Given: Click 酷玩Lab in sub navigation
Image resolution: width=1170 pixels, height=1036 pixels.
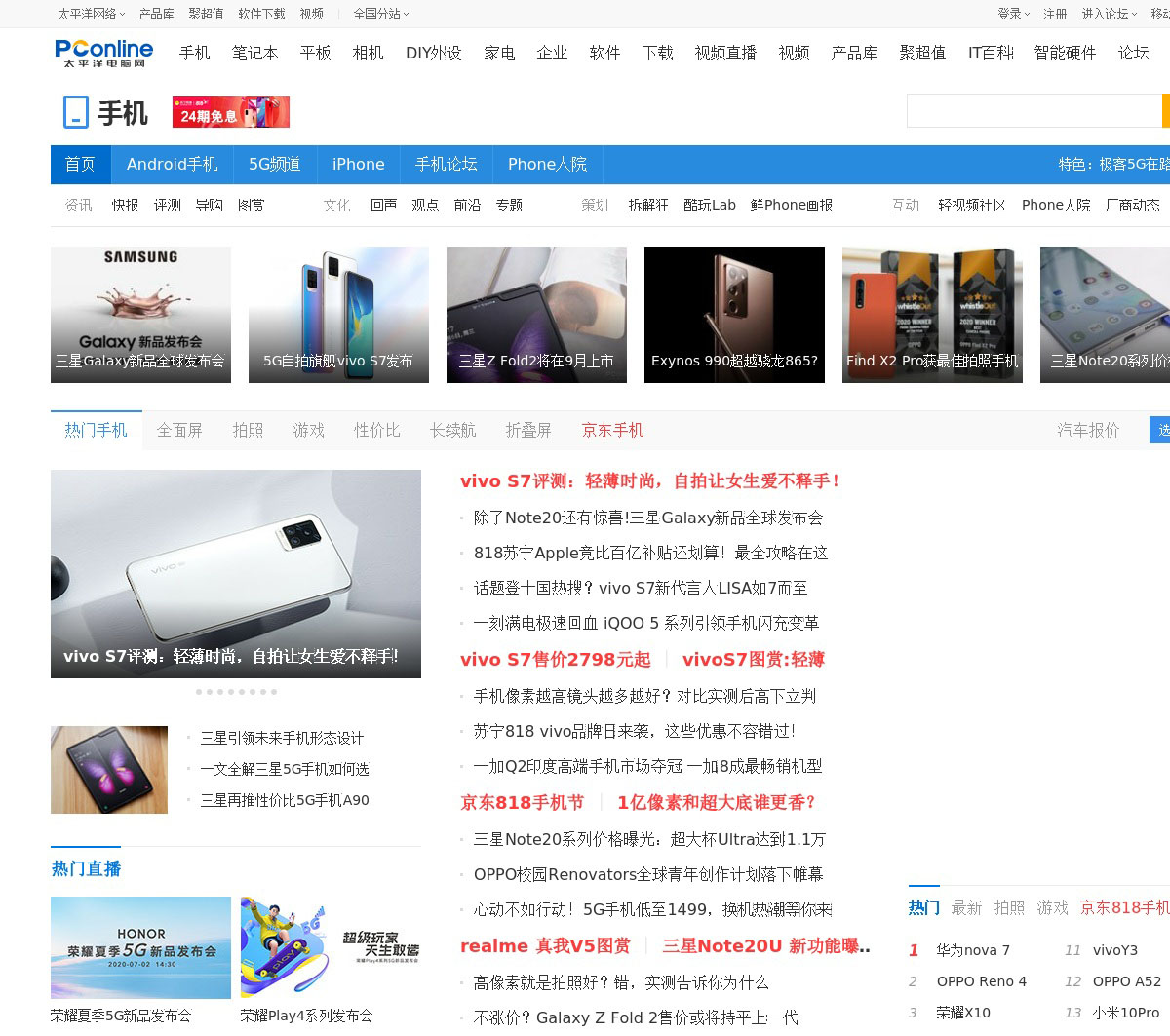Looking at the screenshot, I should pos(710,206).
